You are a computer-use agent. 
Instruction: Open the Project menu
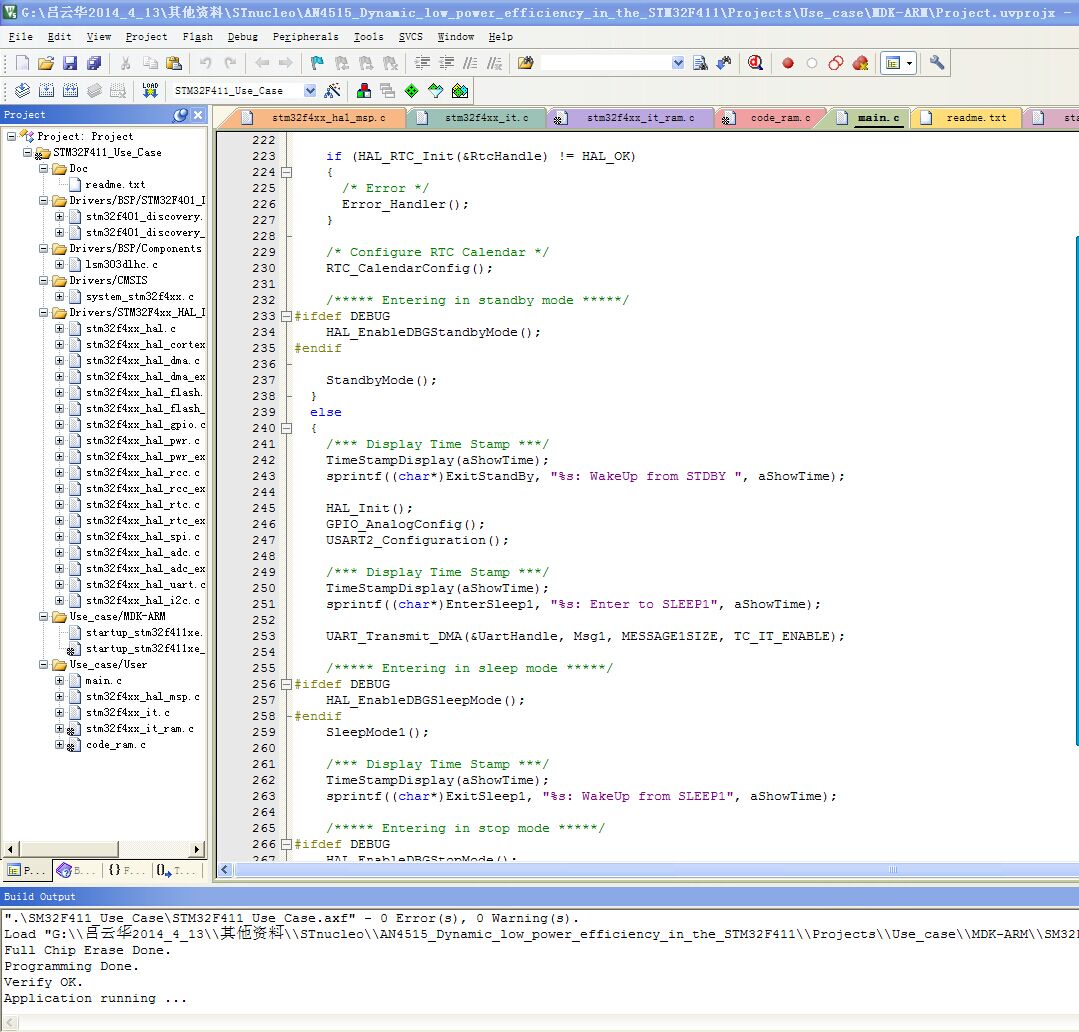[x=146, y=37]
